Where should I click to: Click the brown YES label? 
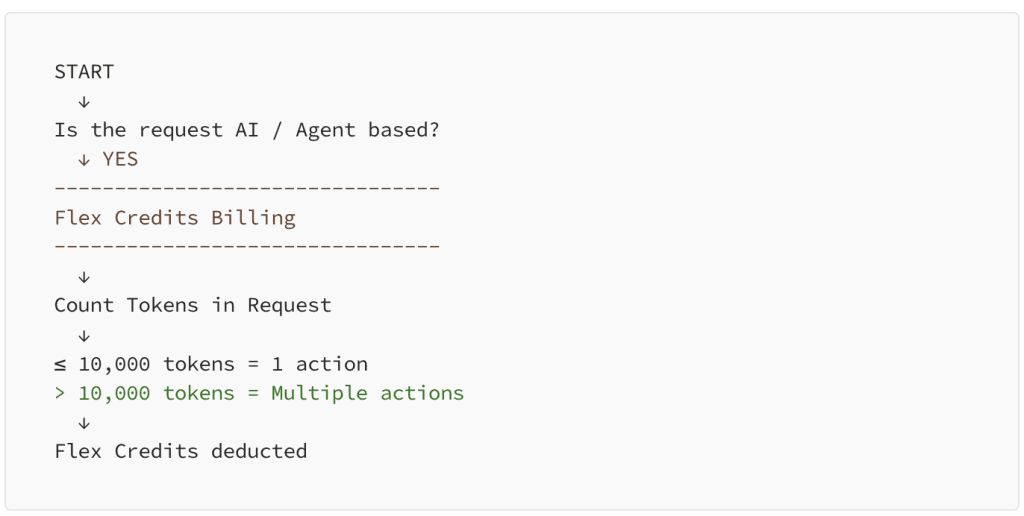pos(120,160)
